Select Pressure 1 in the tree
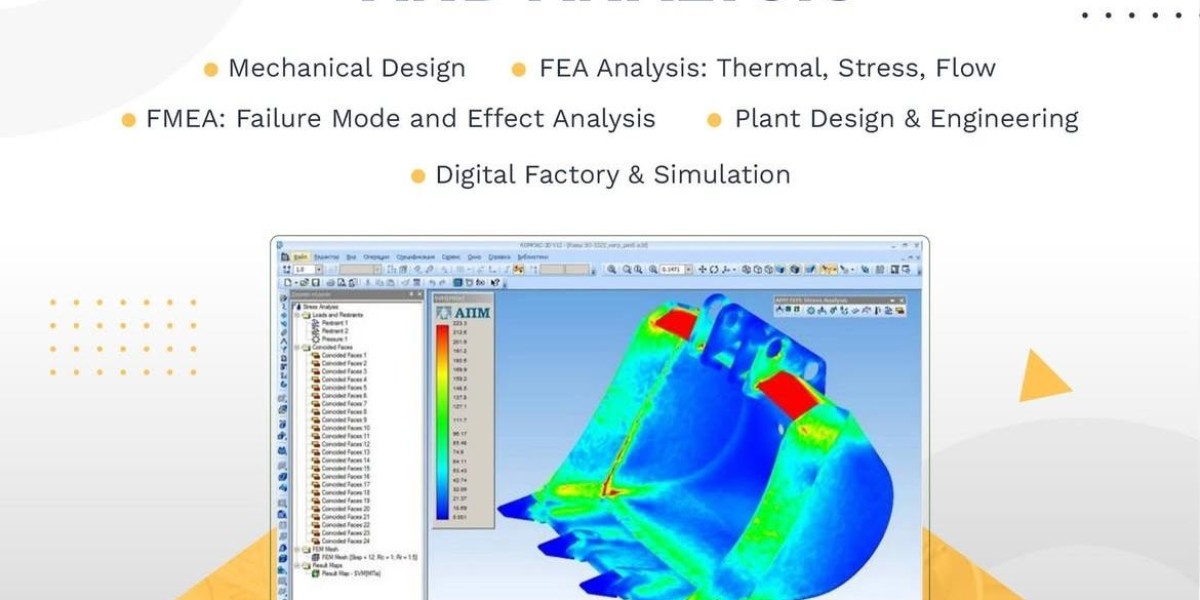 click(x=335, y=339)
